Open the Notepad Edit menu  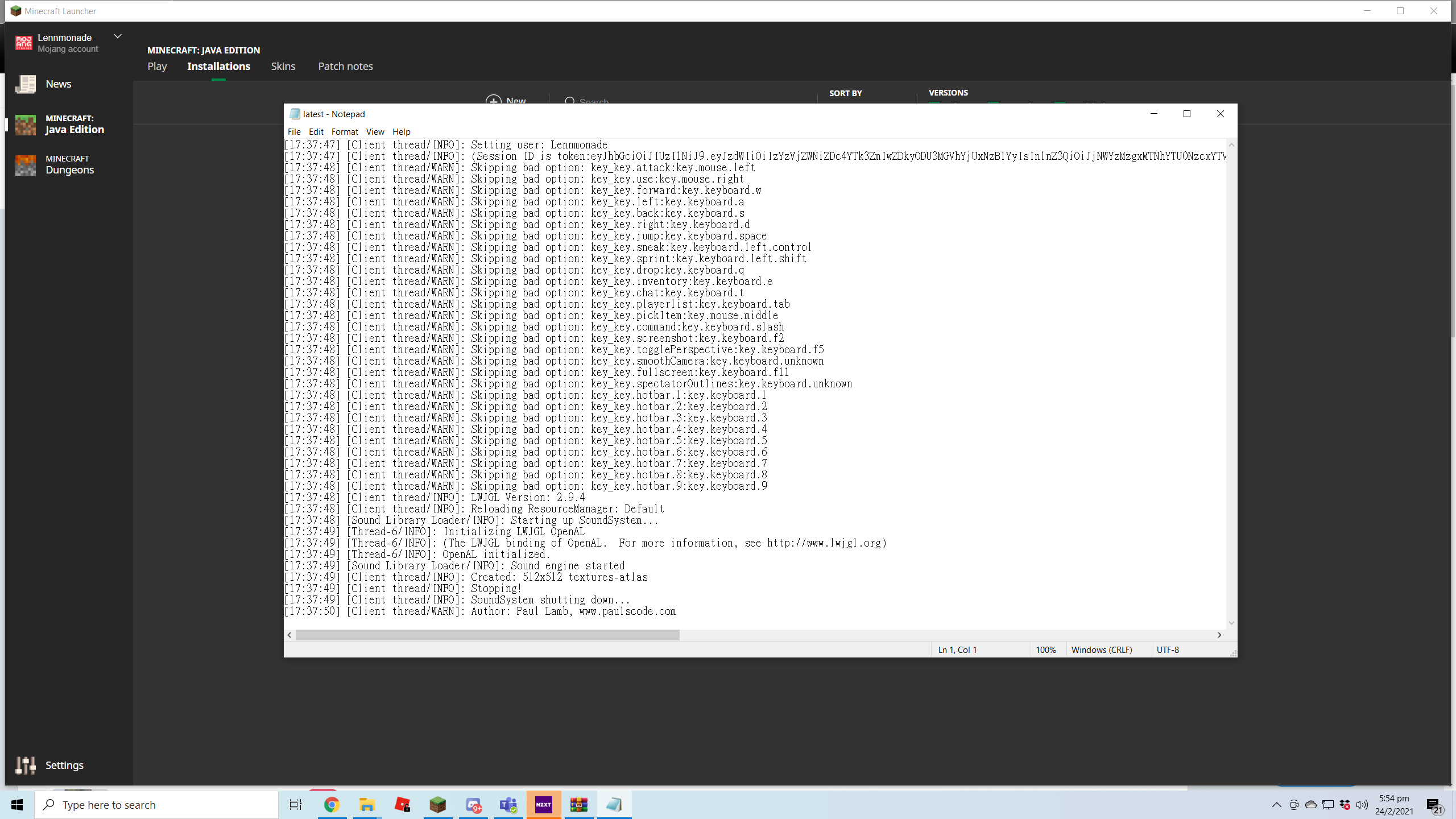316,131
